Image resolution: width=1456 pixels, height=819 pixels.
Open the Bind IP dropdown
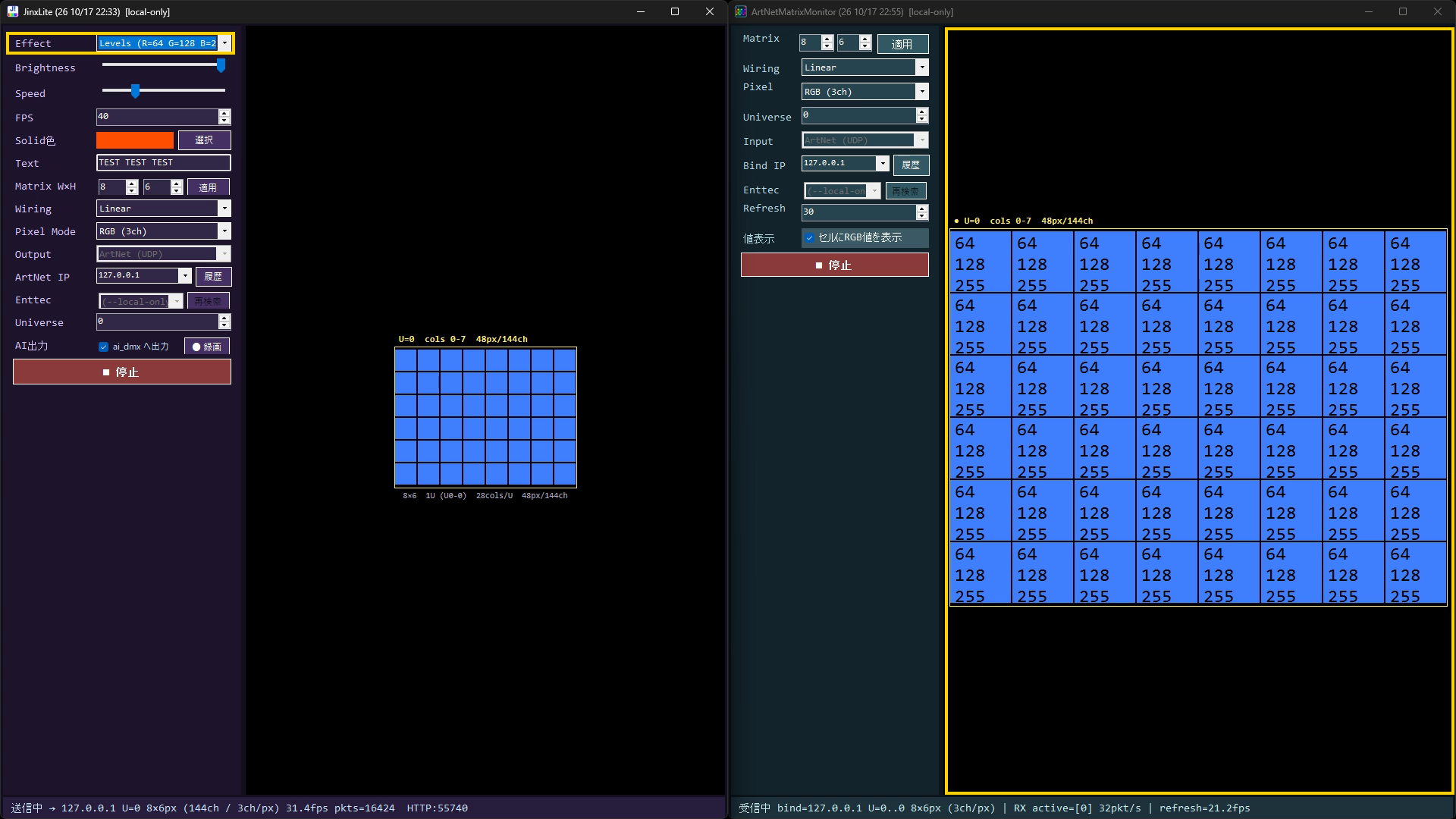click(882, 164)
